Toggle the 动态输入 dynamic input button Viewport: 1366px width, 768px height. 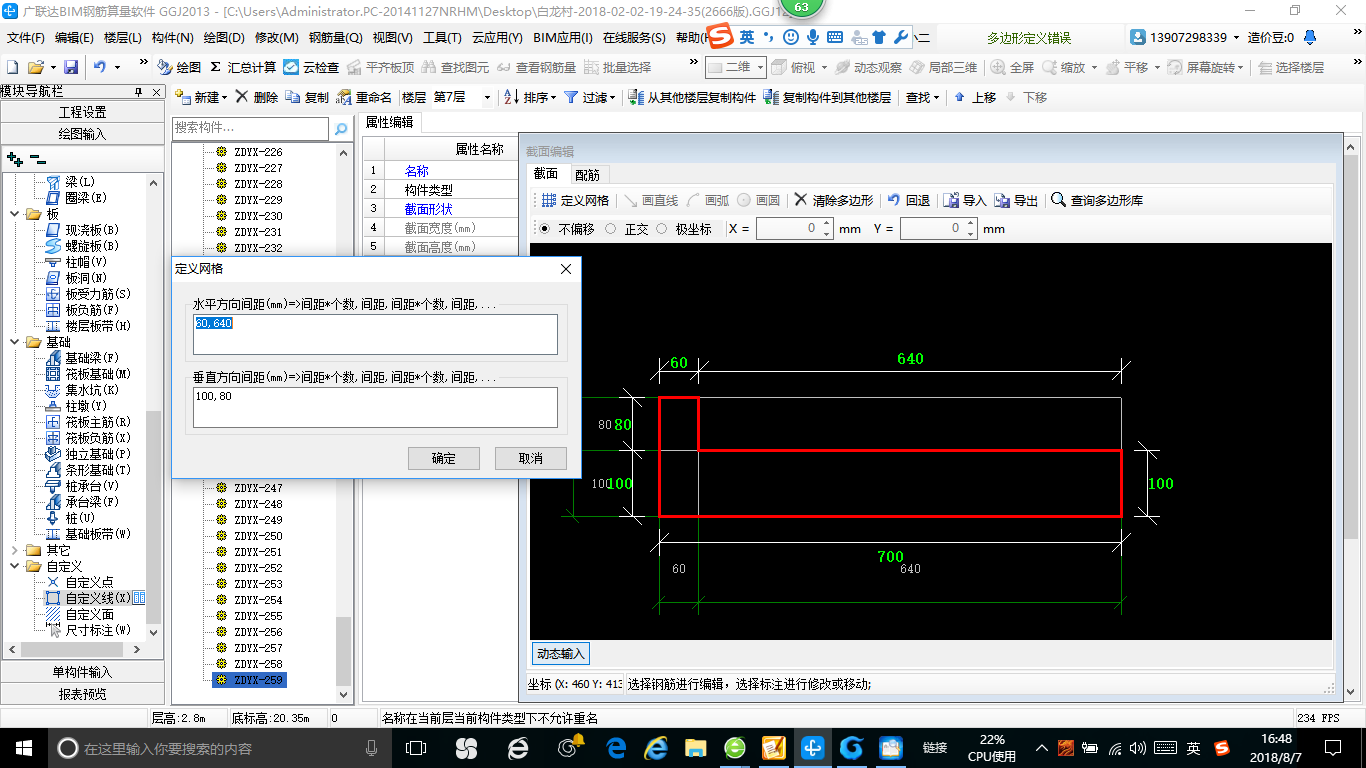click(560, 653)
